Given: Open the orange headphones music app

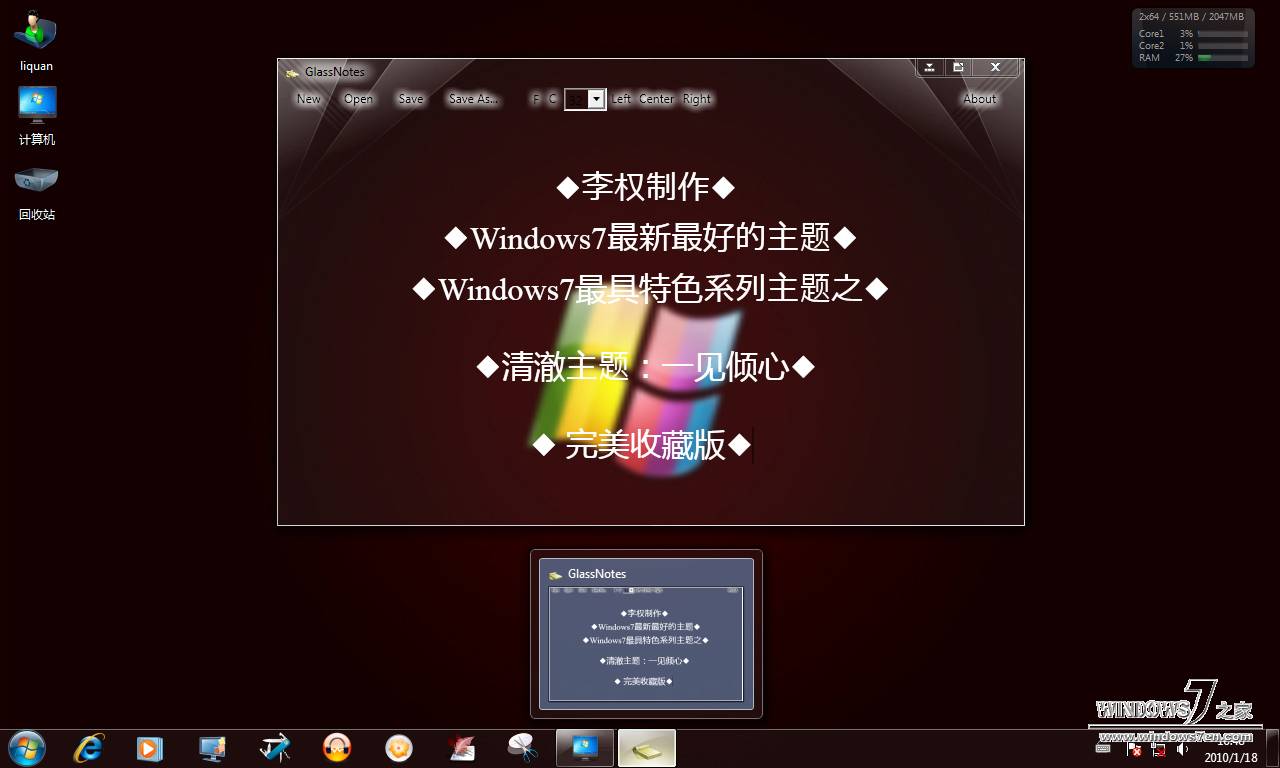Looking at the screenshot, I should 337,748.
